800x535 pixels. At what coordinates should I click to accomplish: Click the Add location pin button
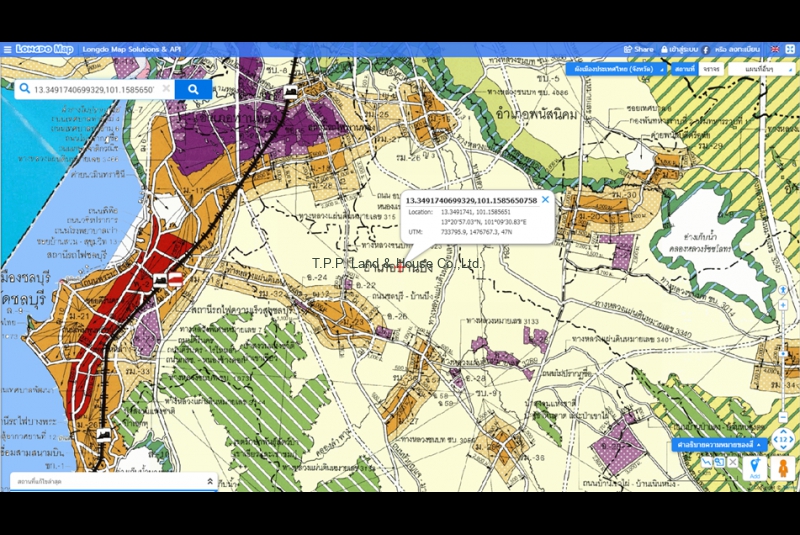pos(755,467)
